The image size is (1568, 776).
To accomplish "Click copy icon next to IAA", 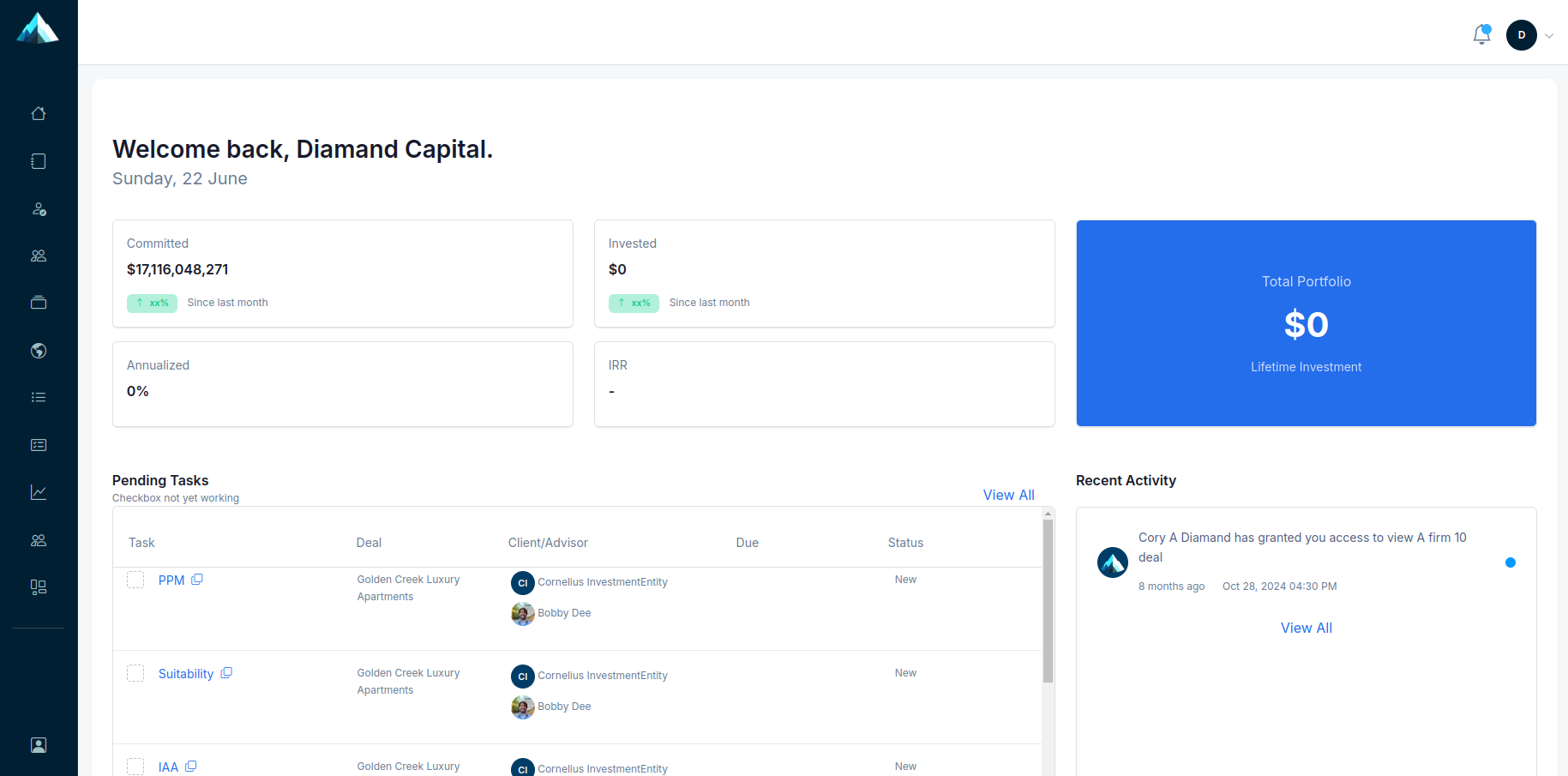I will [191, 767].
